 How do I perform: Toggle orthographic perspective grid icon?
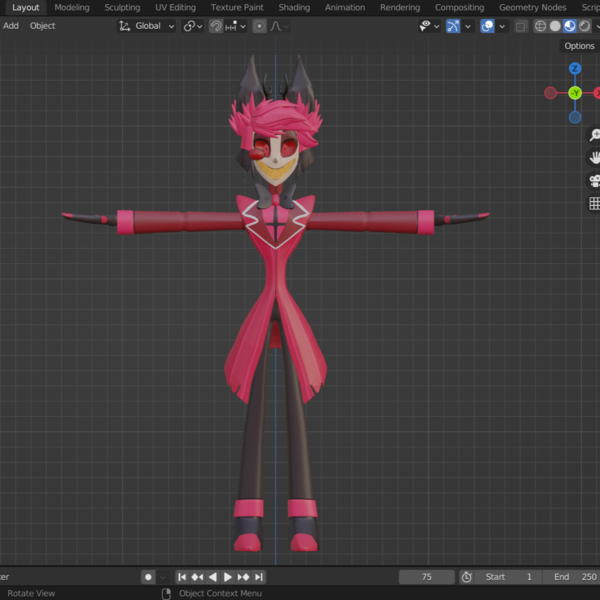(x=594, y=204)
